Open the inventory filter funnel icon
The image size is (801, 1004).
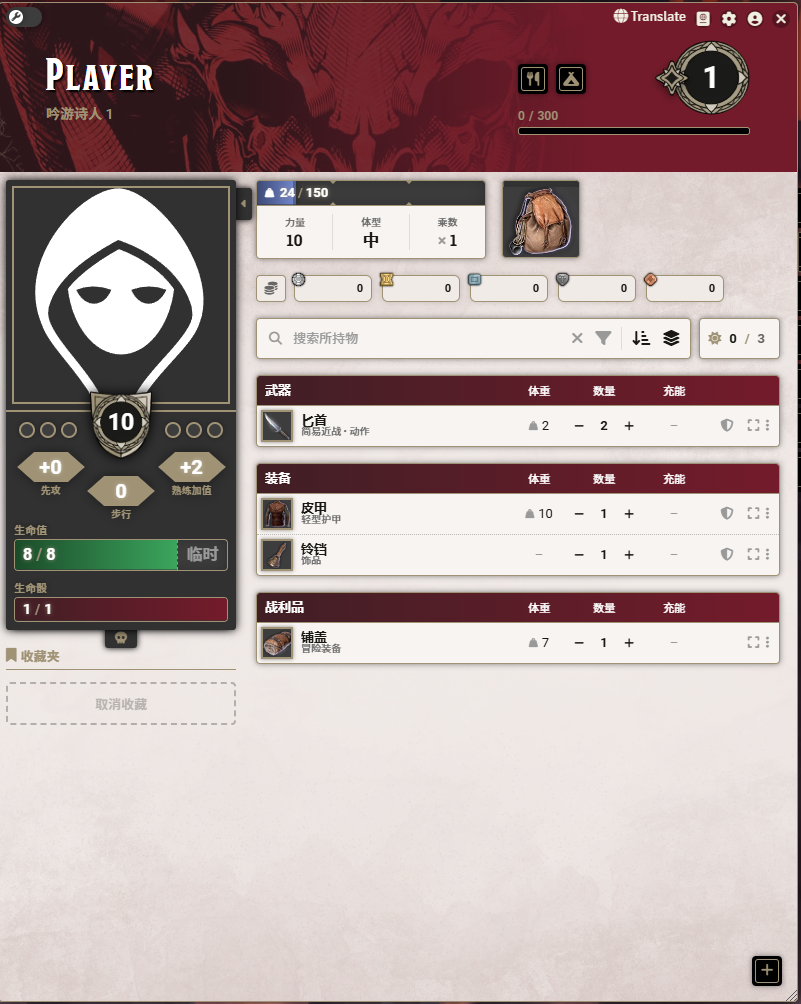click(x=603, y=338)
